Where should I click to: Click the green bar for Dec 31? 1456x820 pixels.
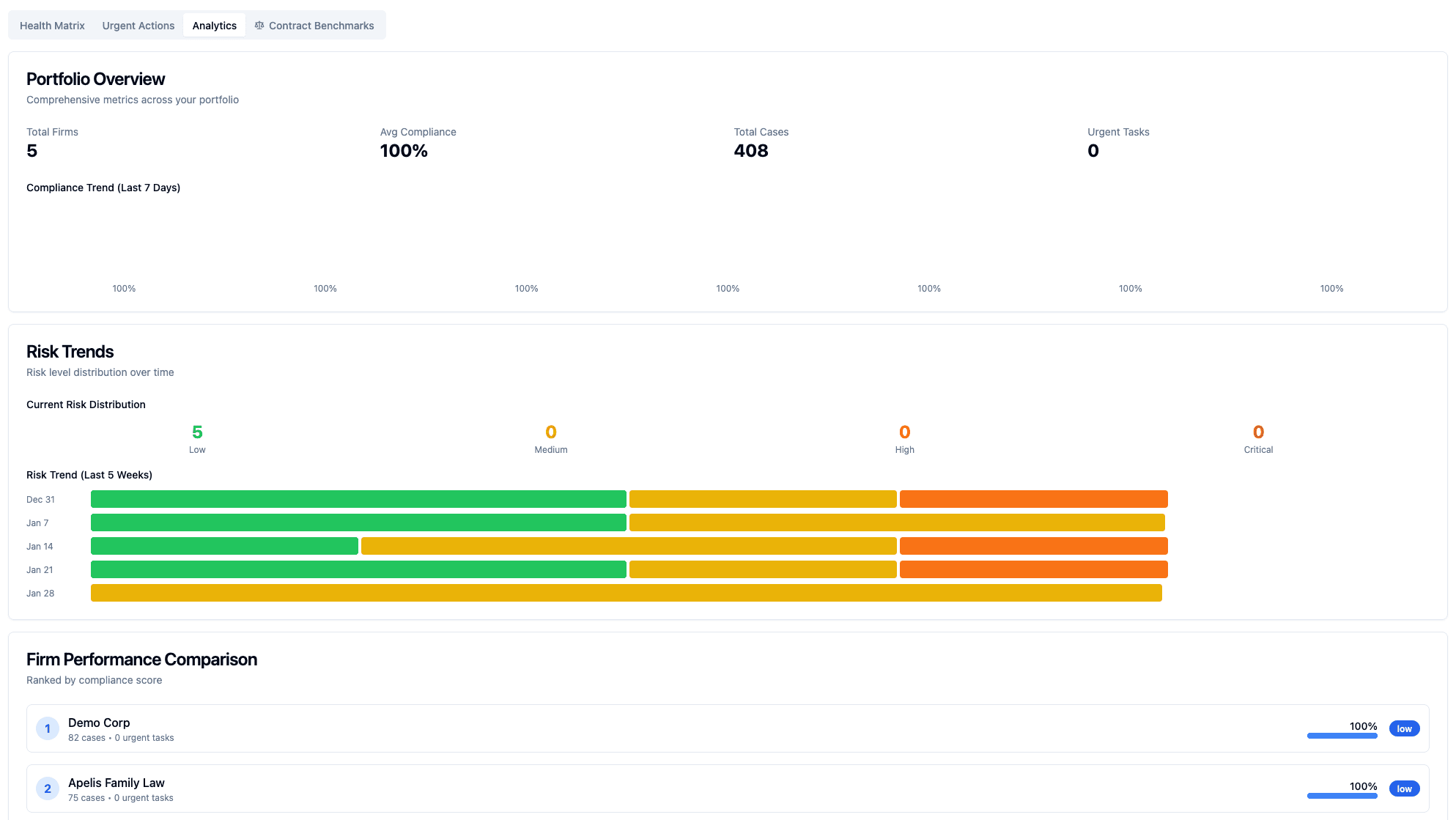358,499
